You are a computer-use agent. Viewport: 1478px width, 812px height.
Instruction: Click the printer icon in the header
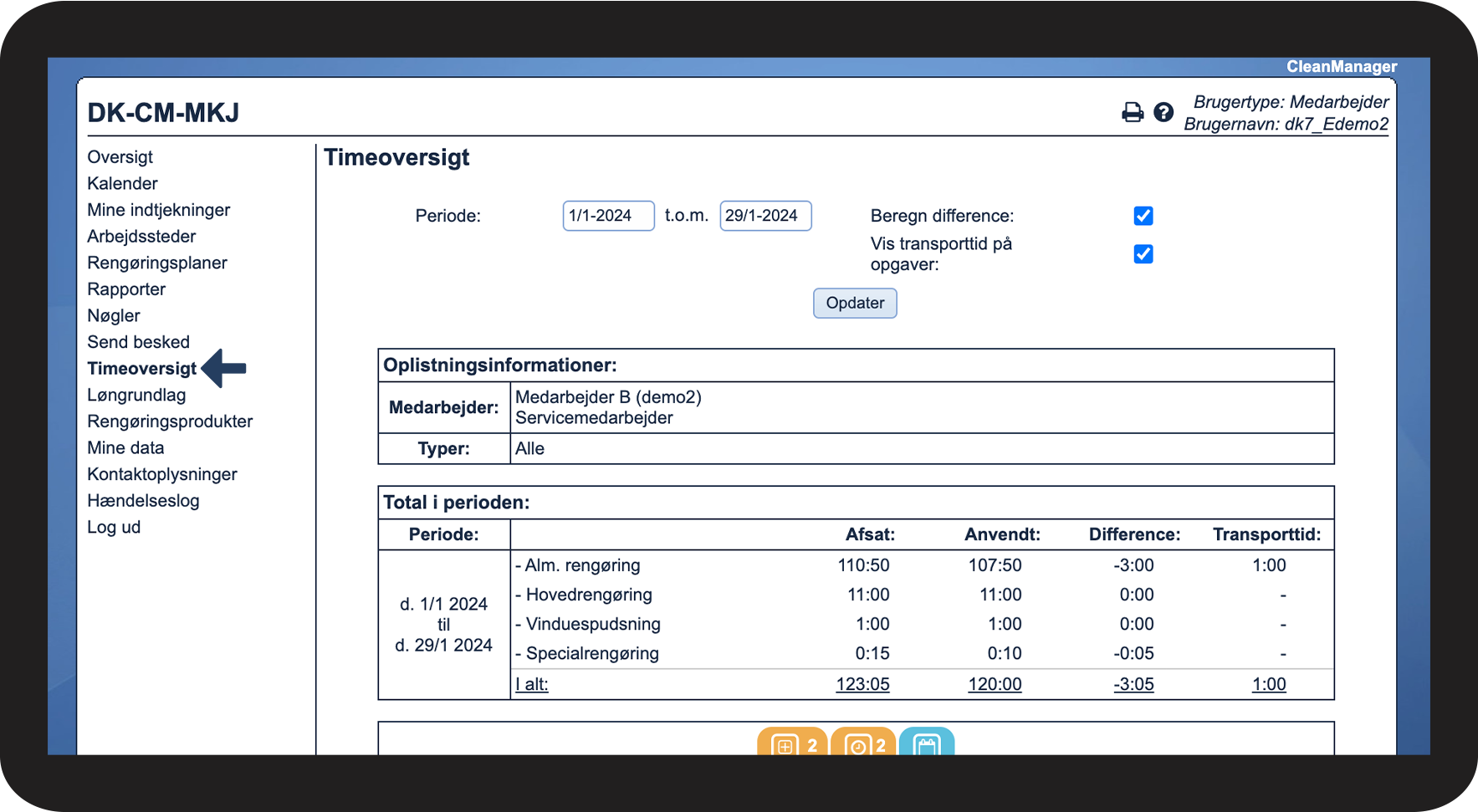[x=1132, y=112]
